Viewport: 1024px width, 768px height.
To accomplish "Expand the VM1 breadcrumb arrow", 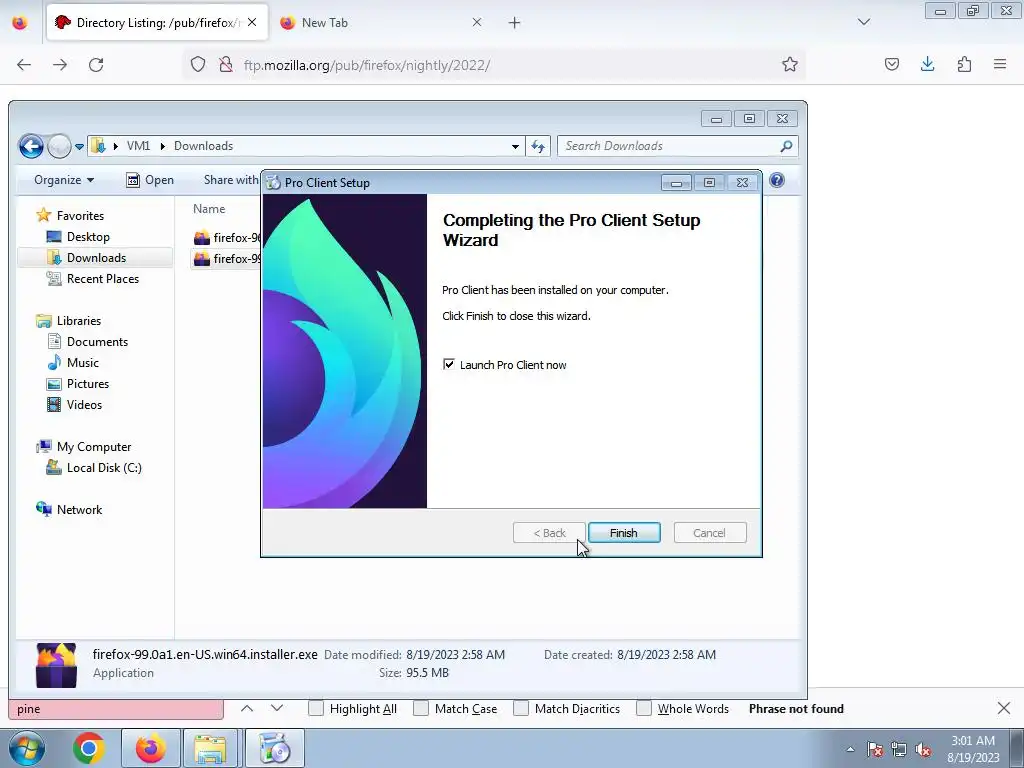I will pyautogui.click(x=163, y=146).
